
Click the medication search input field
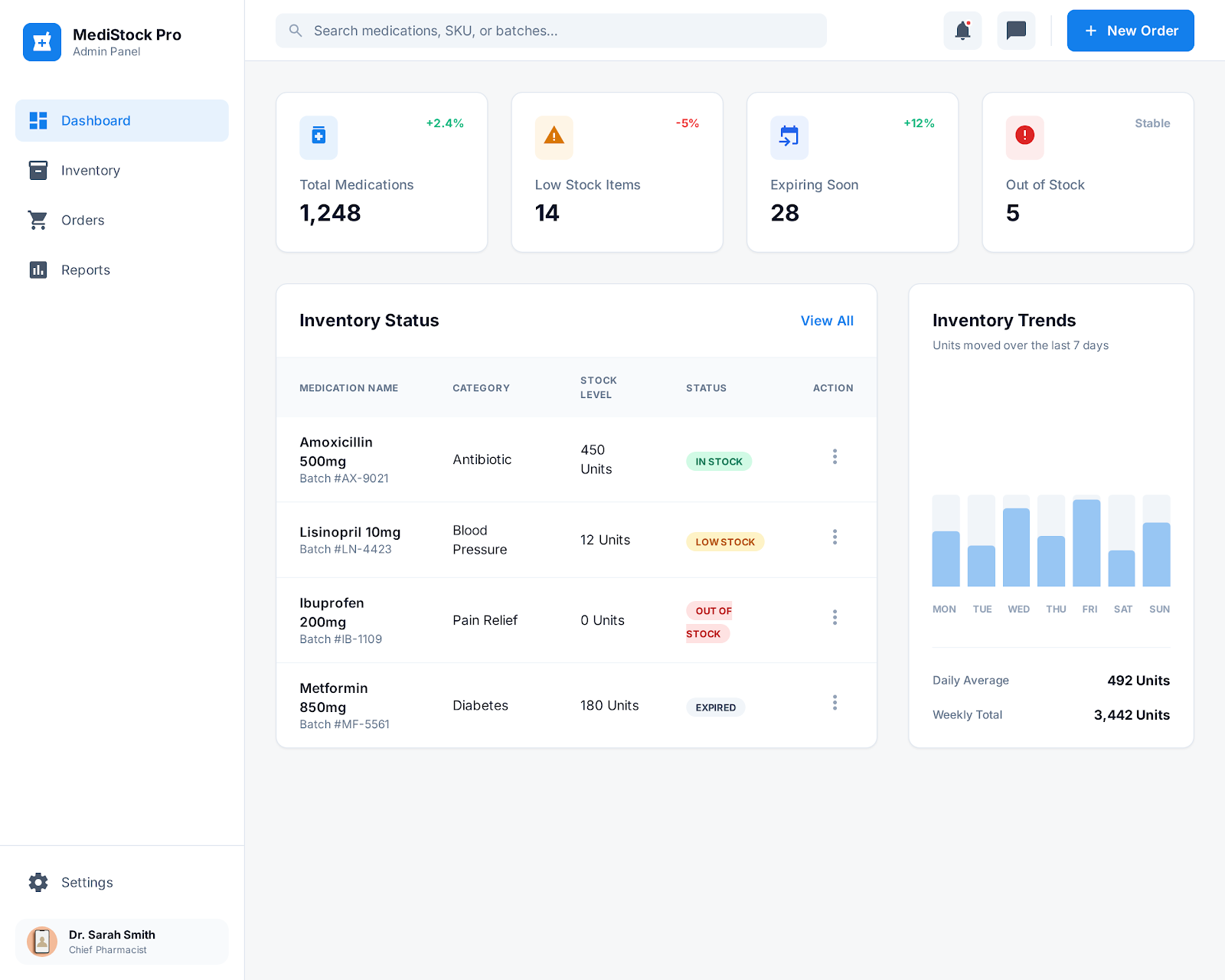point(551,31)
